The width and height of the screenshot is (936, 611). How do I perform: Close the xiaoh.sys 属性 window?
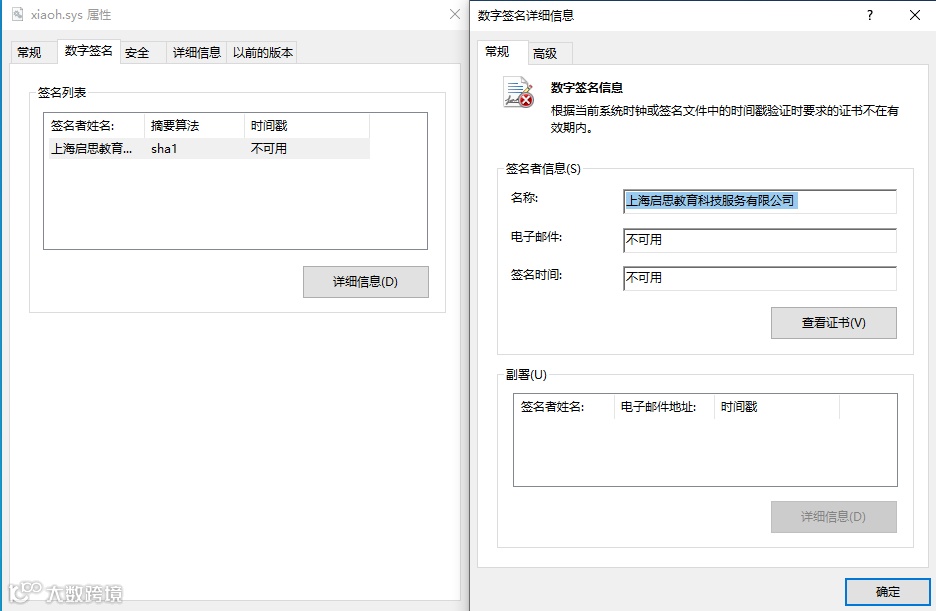[x=455, y=14]
